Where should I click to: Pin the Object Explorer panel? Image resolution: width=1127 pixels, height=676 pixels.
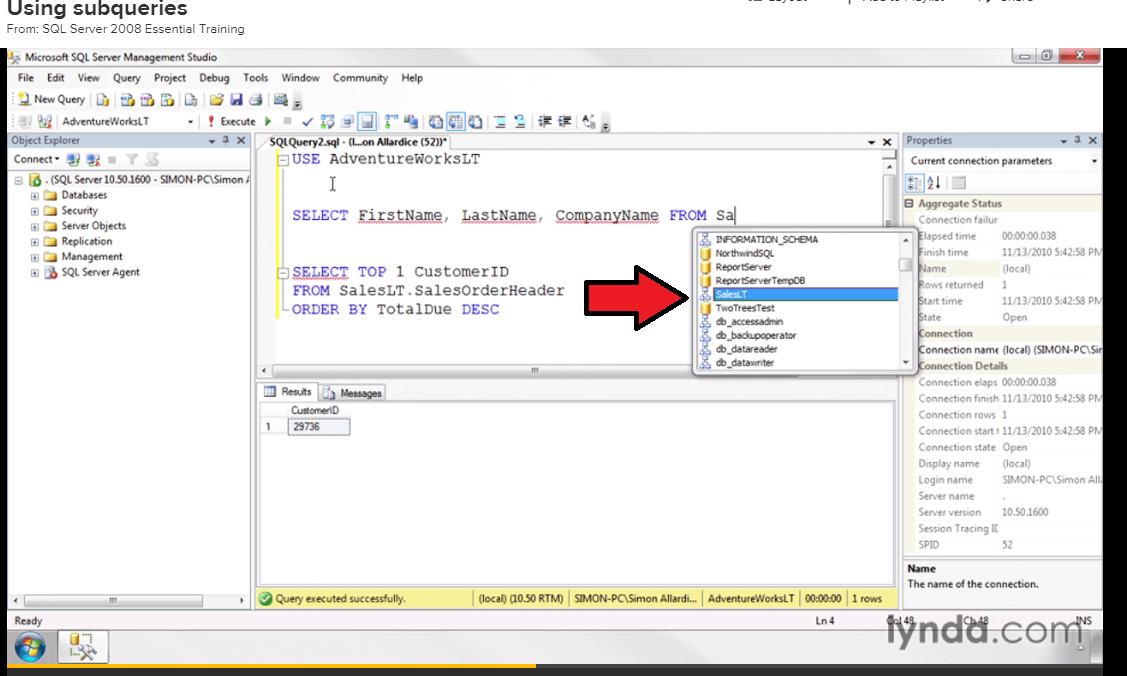tap(228, 140)
